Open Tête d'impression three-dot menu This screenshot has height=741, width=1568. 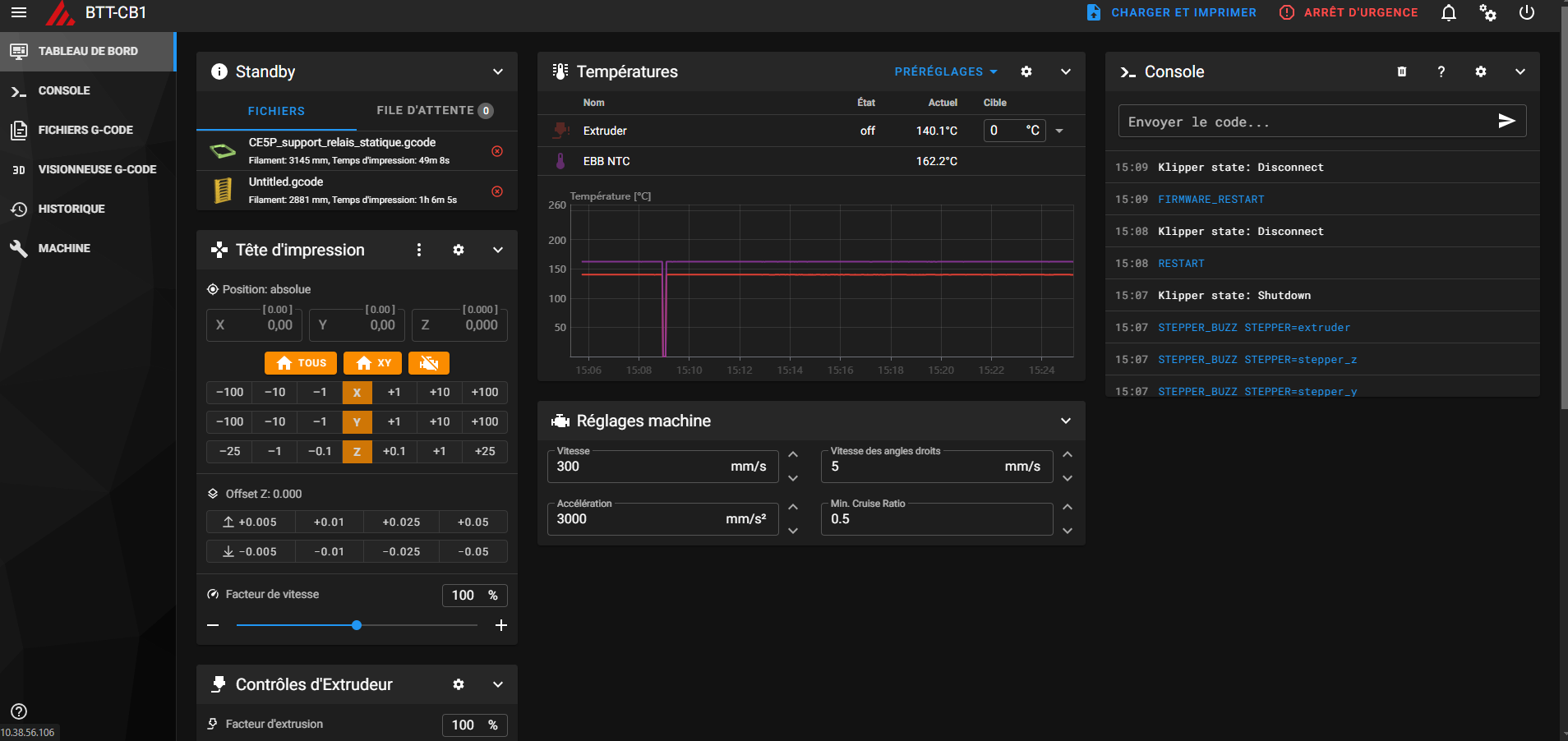[419, 251]
